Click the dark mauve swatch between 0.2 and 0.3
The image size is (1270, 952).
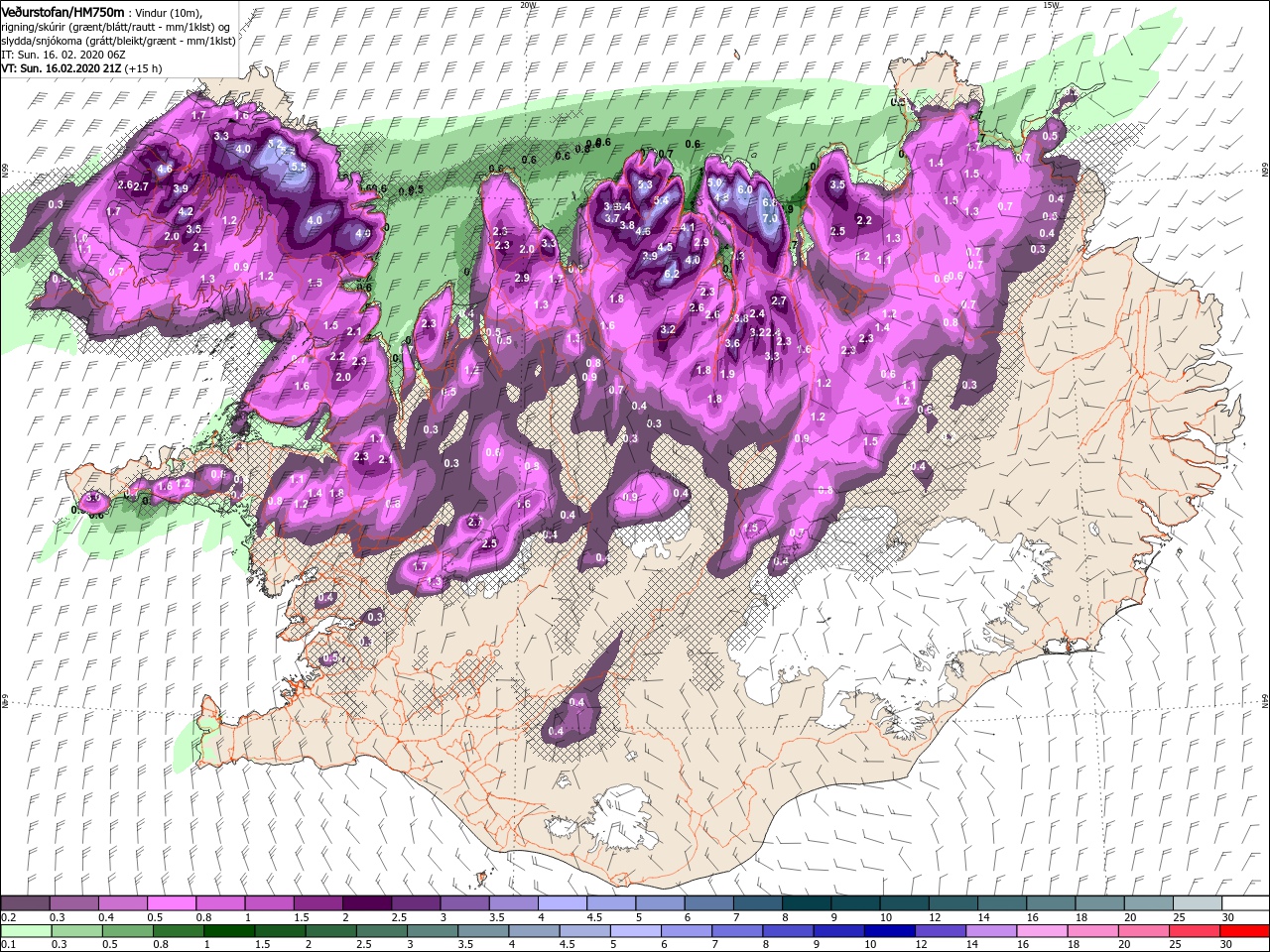(x=25, y=903)
